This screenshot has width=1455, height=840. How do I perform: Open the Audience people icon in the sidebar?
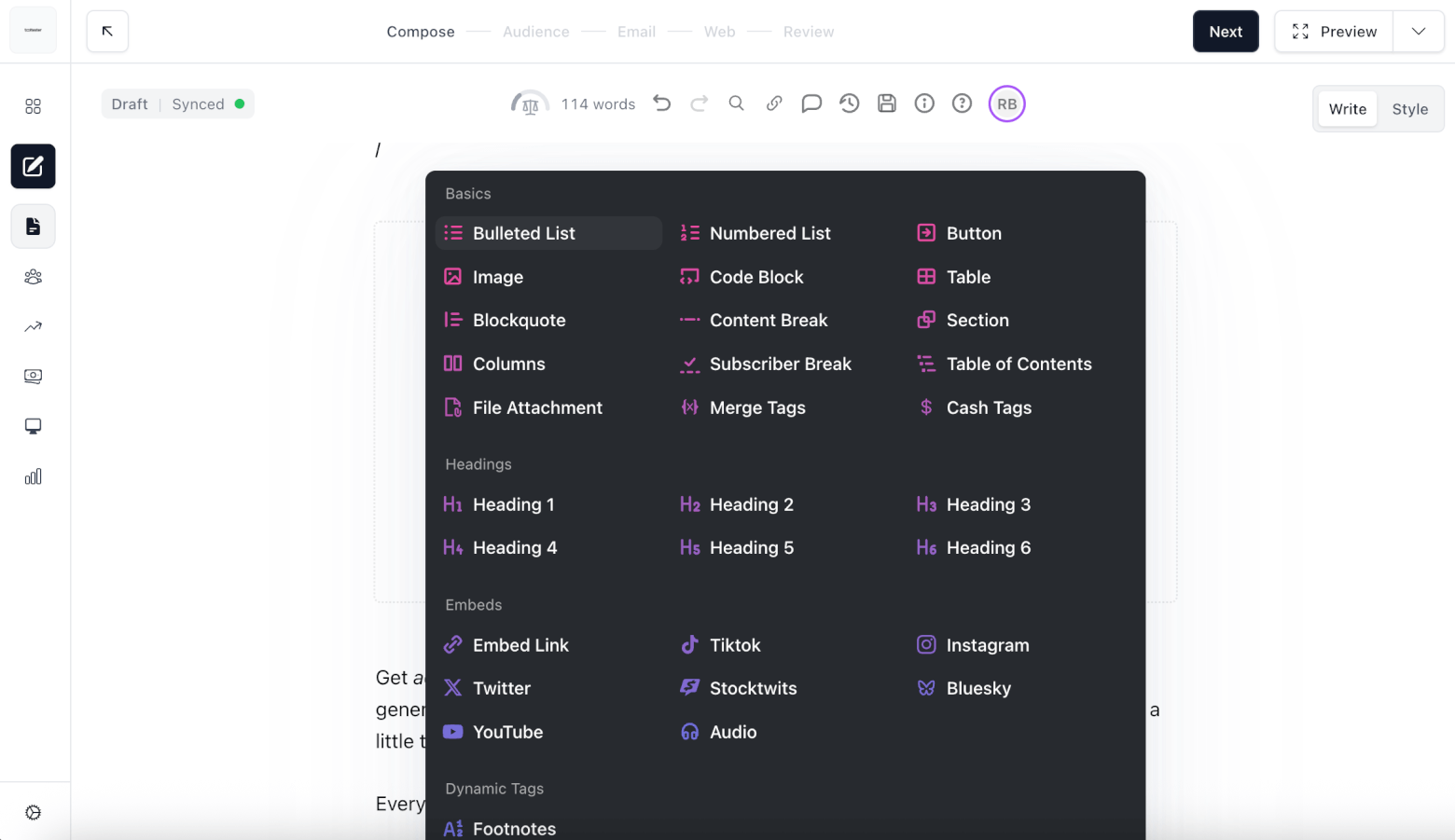coord(33,277)
